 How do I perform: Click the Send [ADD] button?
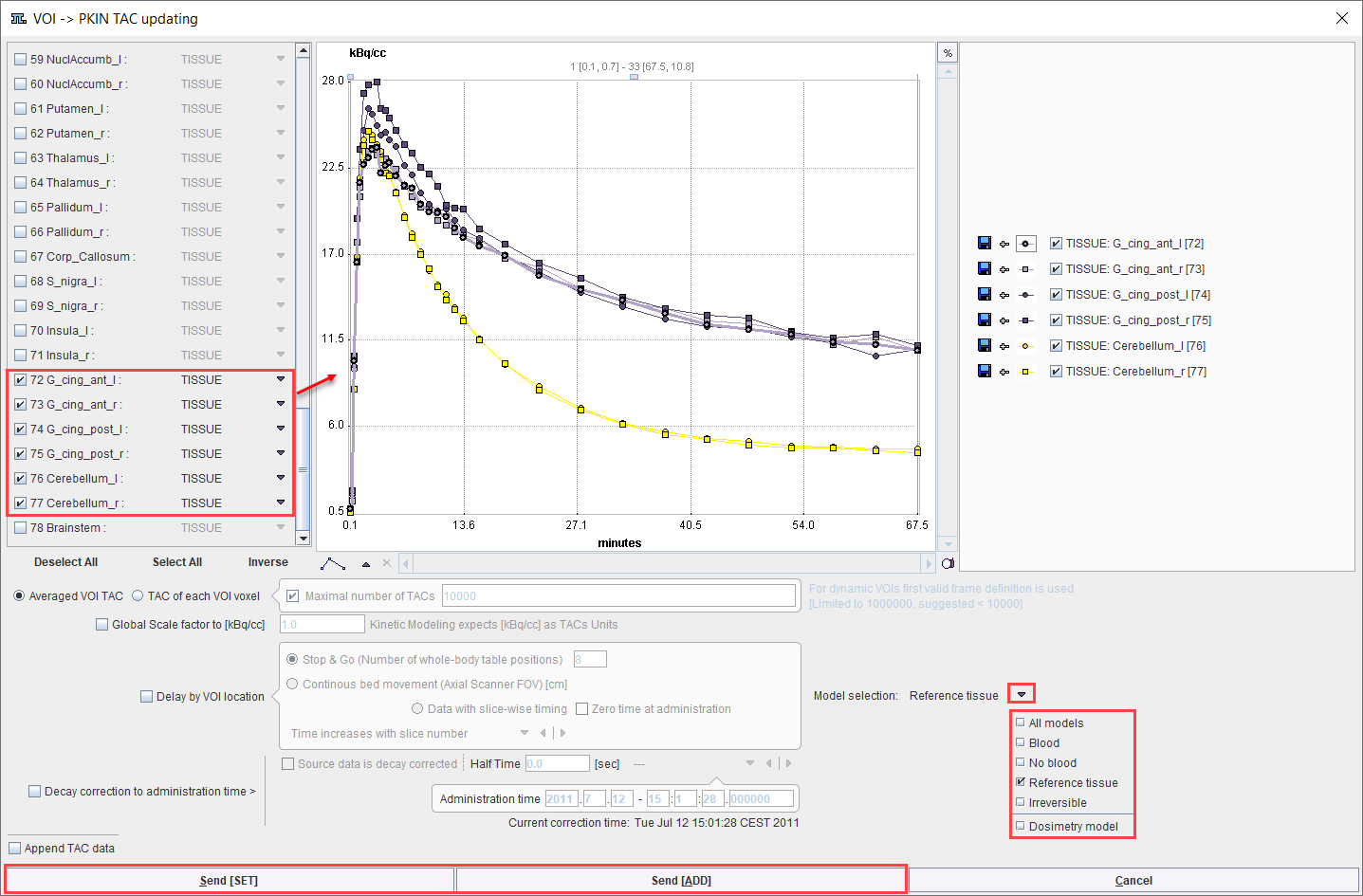[681, 881]
